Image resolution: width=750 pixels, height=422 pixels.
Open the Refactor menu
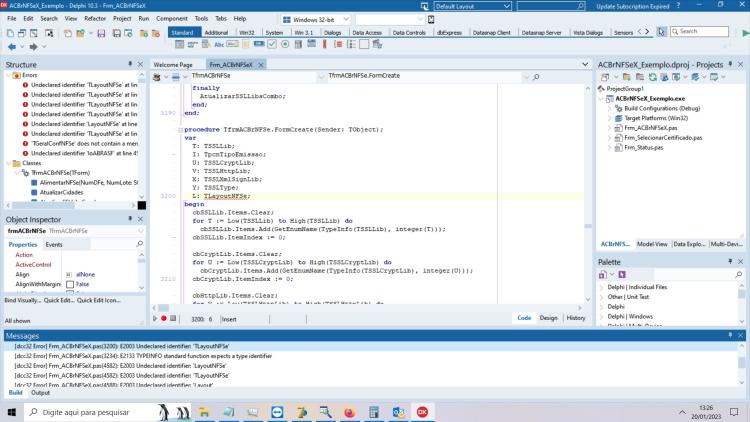coord(95,19)
